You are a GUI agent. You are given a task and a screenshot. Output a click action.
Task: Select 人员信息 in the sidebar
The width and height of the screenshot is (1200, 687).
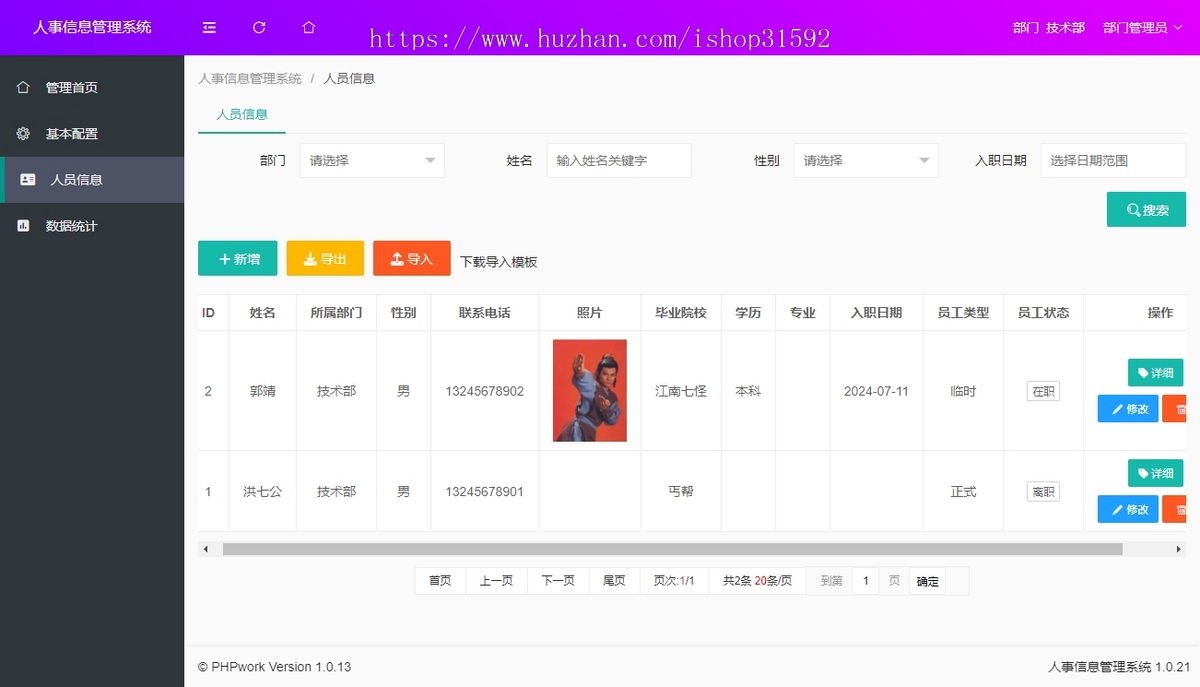pos(92,180)
